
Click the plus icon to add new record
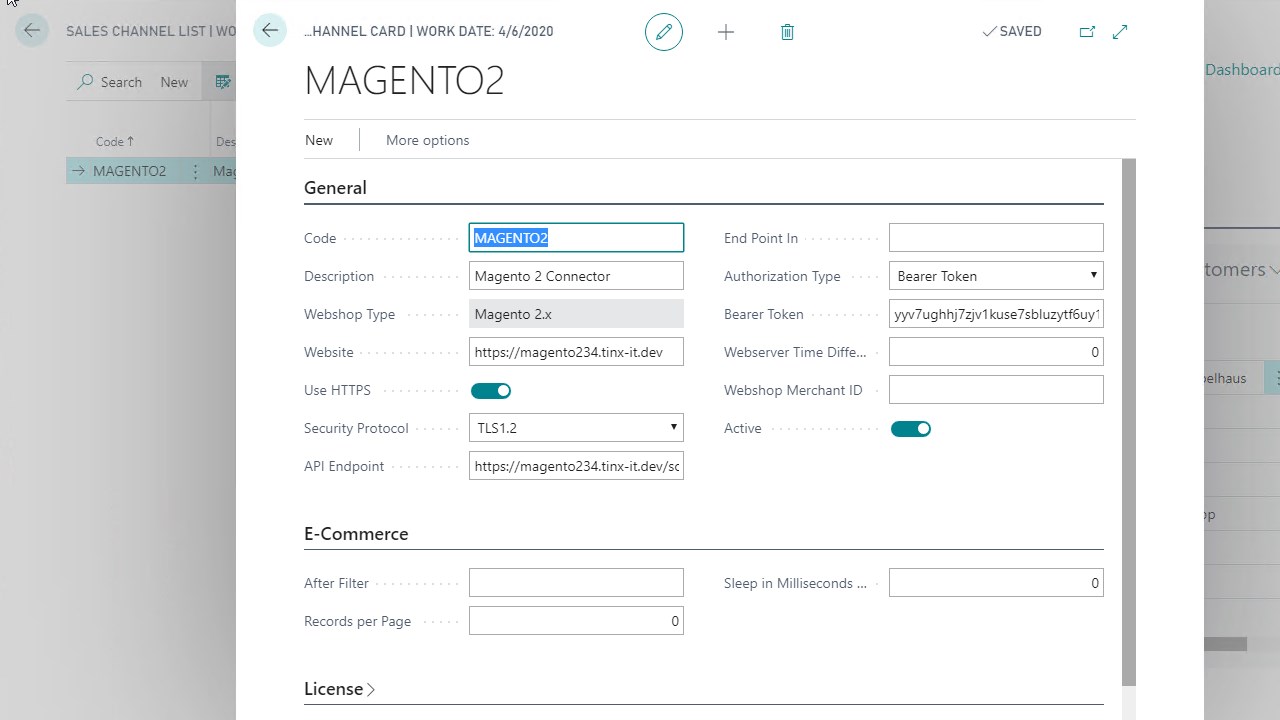point(726,32)
